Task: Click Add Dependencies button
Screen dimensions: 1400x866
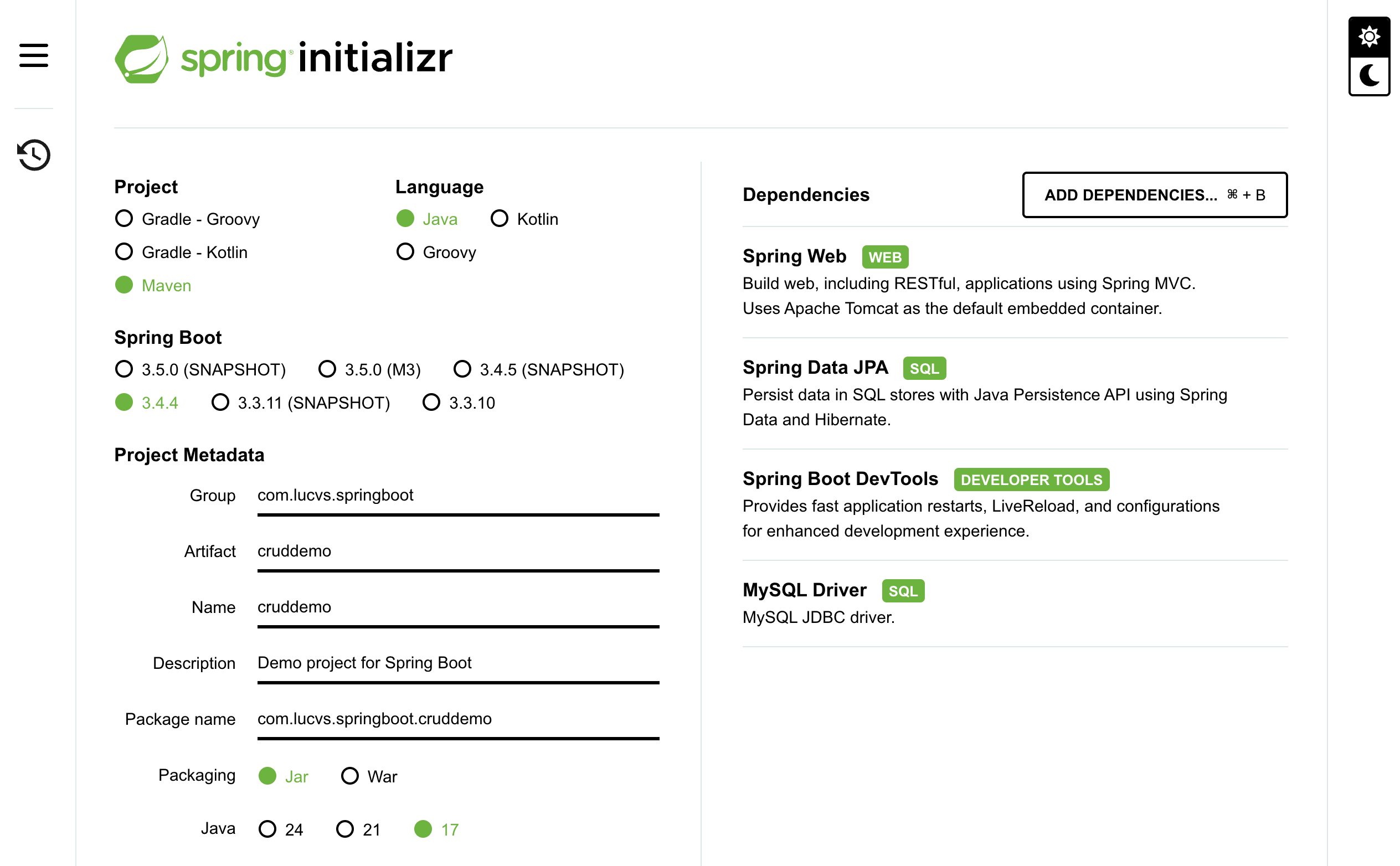Action: pyautogui.click(x=1154, y=195)
